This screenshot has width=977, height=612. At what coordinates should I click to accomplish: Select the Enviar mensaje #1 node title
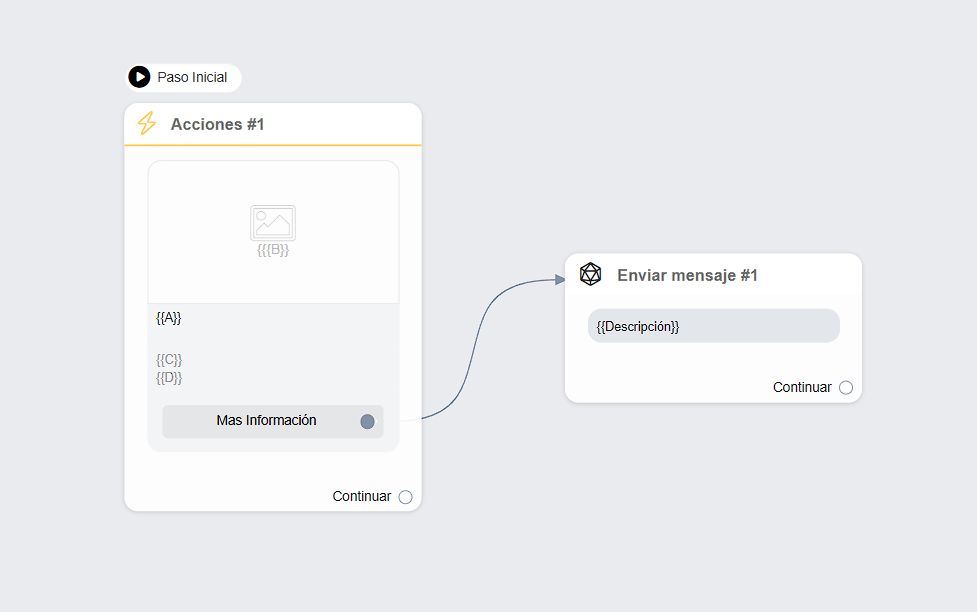click(687, 275)
